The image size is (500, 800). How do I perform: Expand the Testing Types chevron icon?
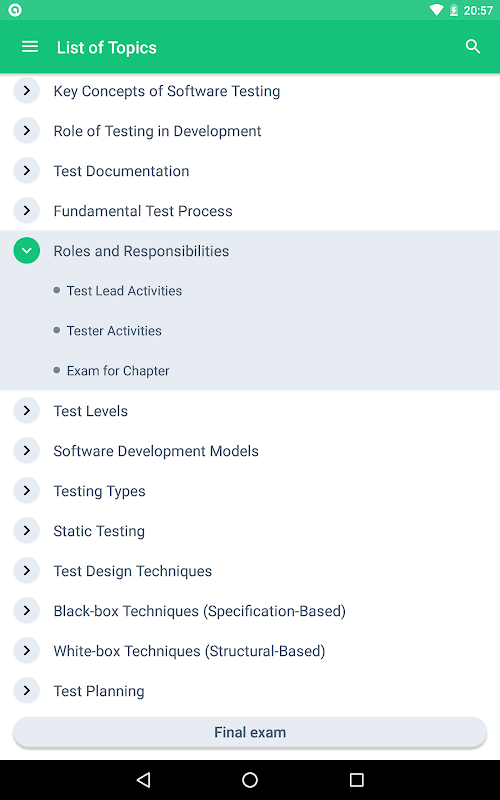click(x=27, y=491)
